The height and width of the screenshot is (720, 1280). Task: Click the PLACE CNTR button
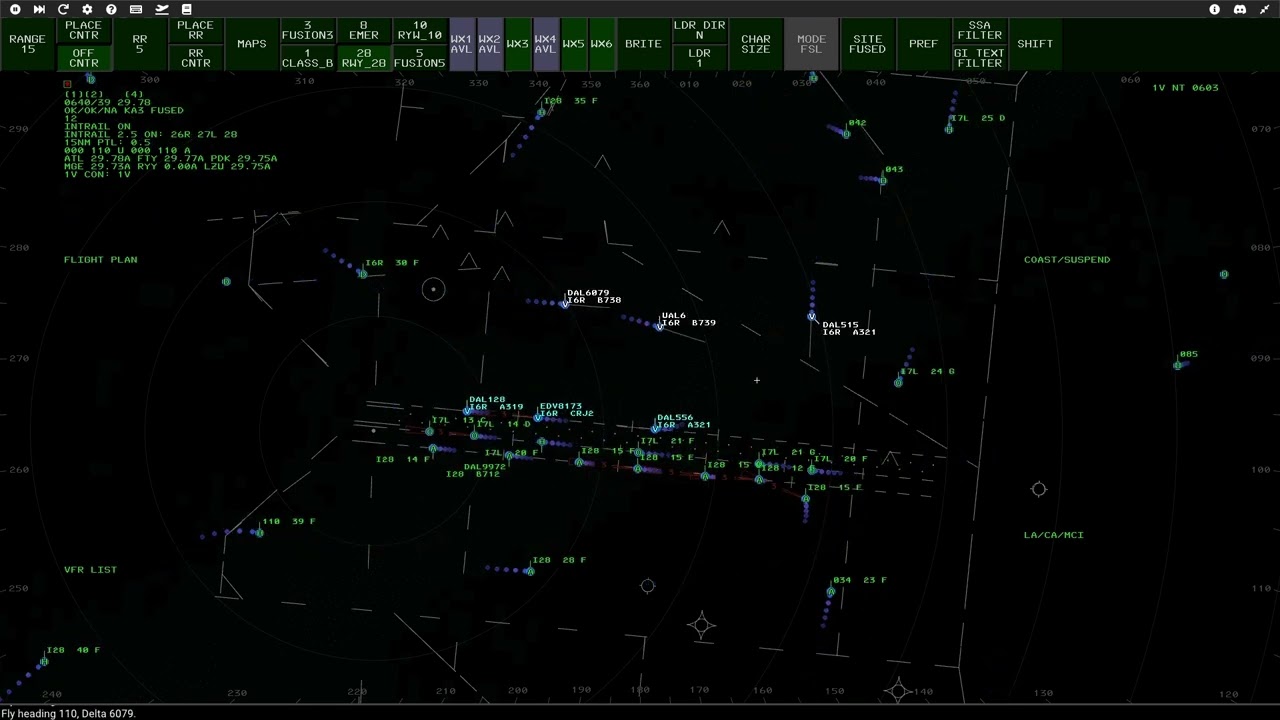tap(84, 31)
